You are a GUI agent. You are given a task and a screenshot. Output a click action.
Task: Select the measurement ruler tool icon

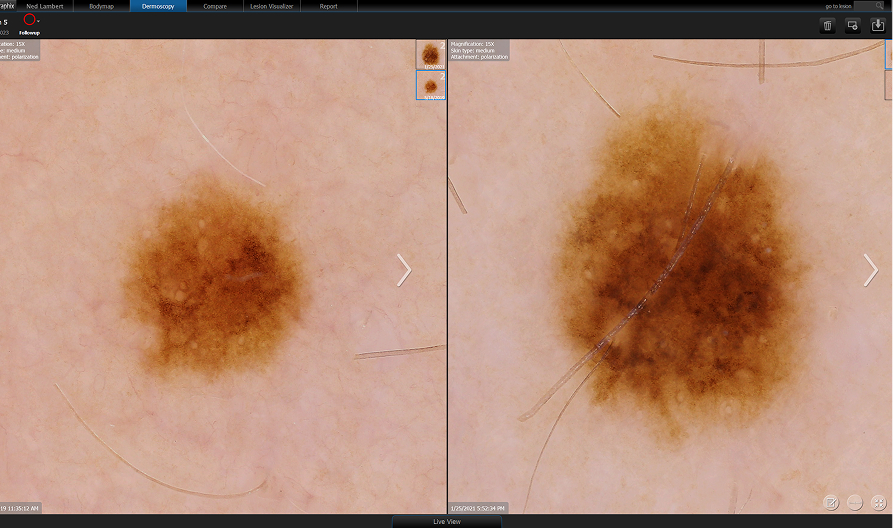click(x=855, y=502)
